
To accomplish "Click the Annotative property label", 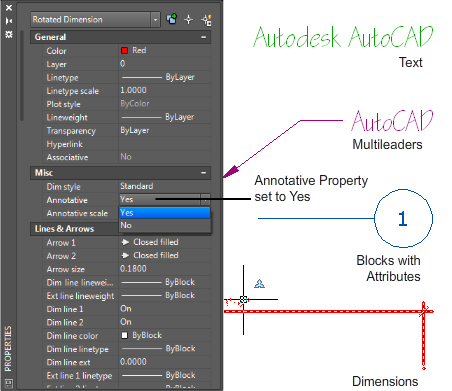I will (x=67, y=200).
